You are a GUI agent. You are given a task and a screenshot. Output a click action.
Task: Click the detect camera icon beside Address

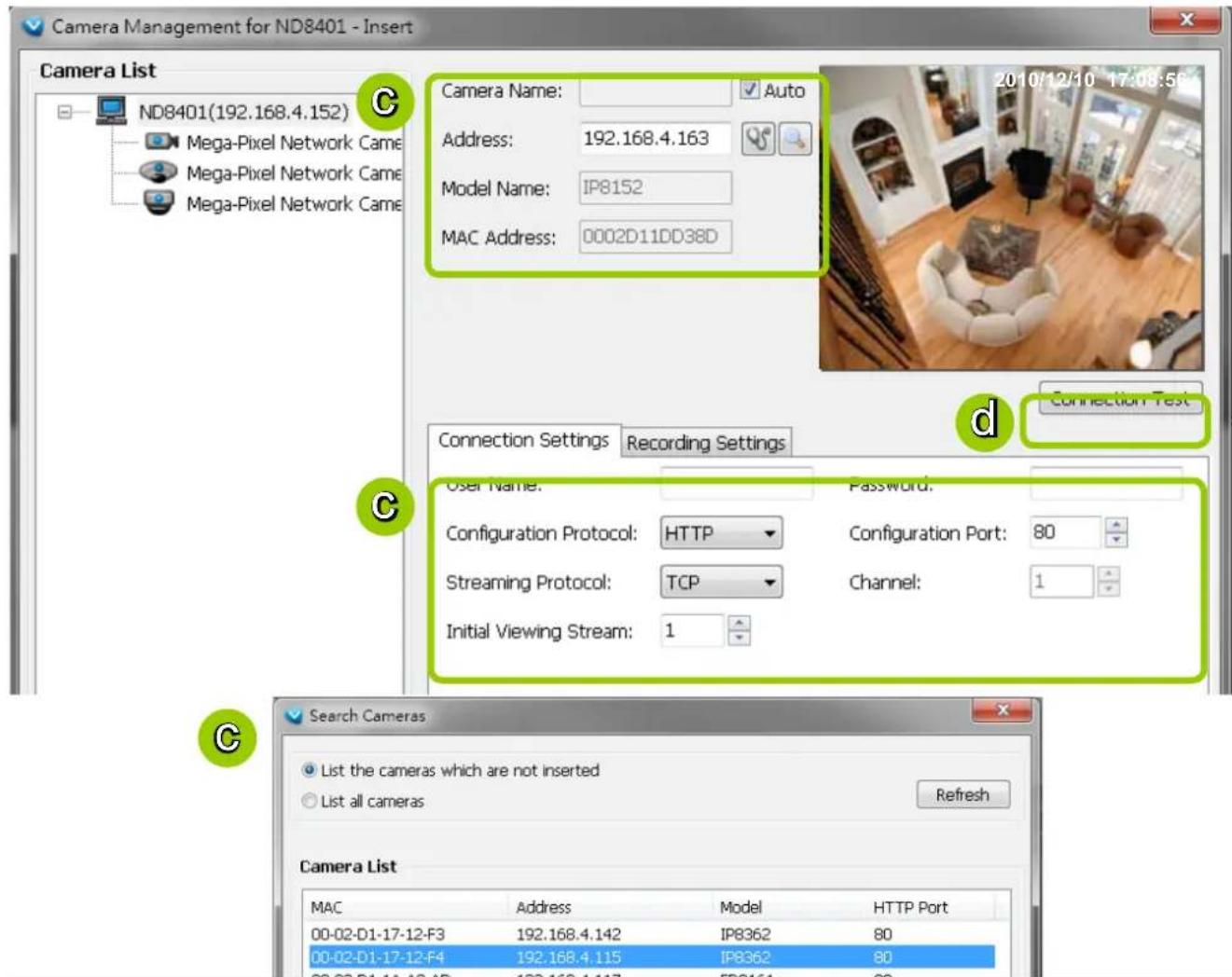(758, 140)
